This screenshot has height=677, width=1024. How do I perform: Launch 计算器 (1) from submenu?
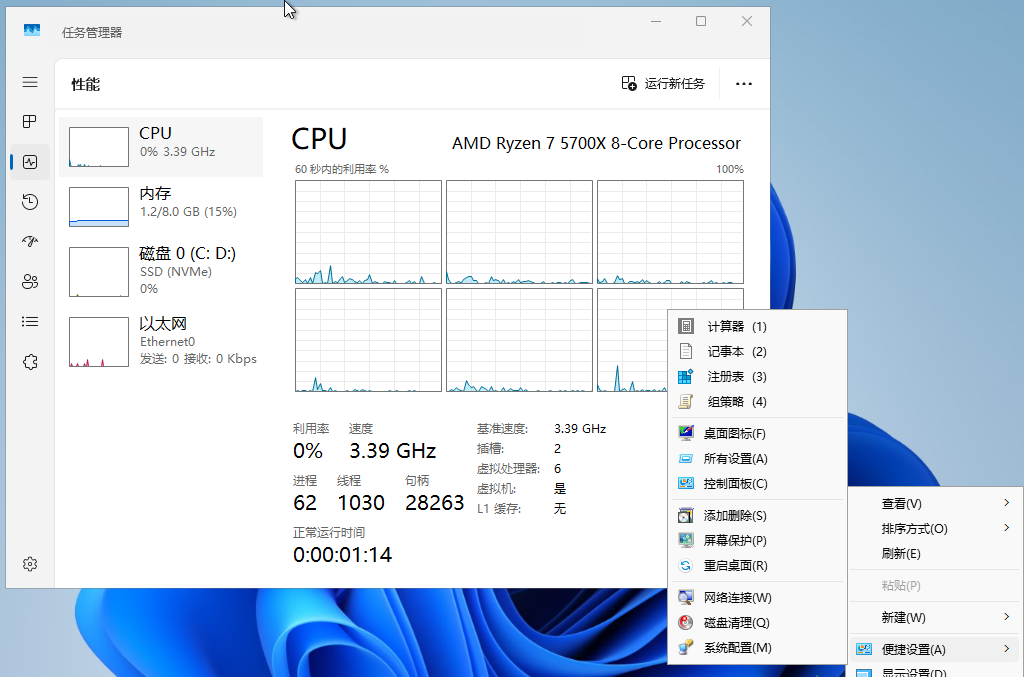pos(758,326)
